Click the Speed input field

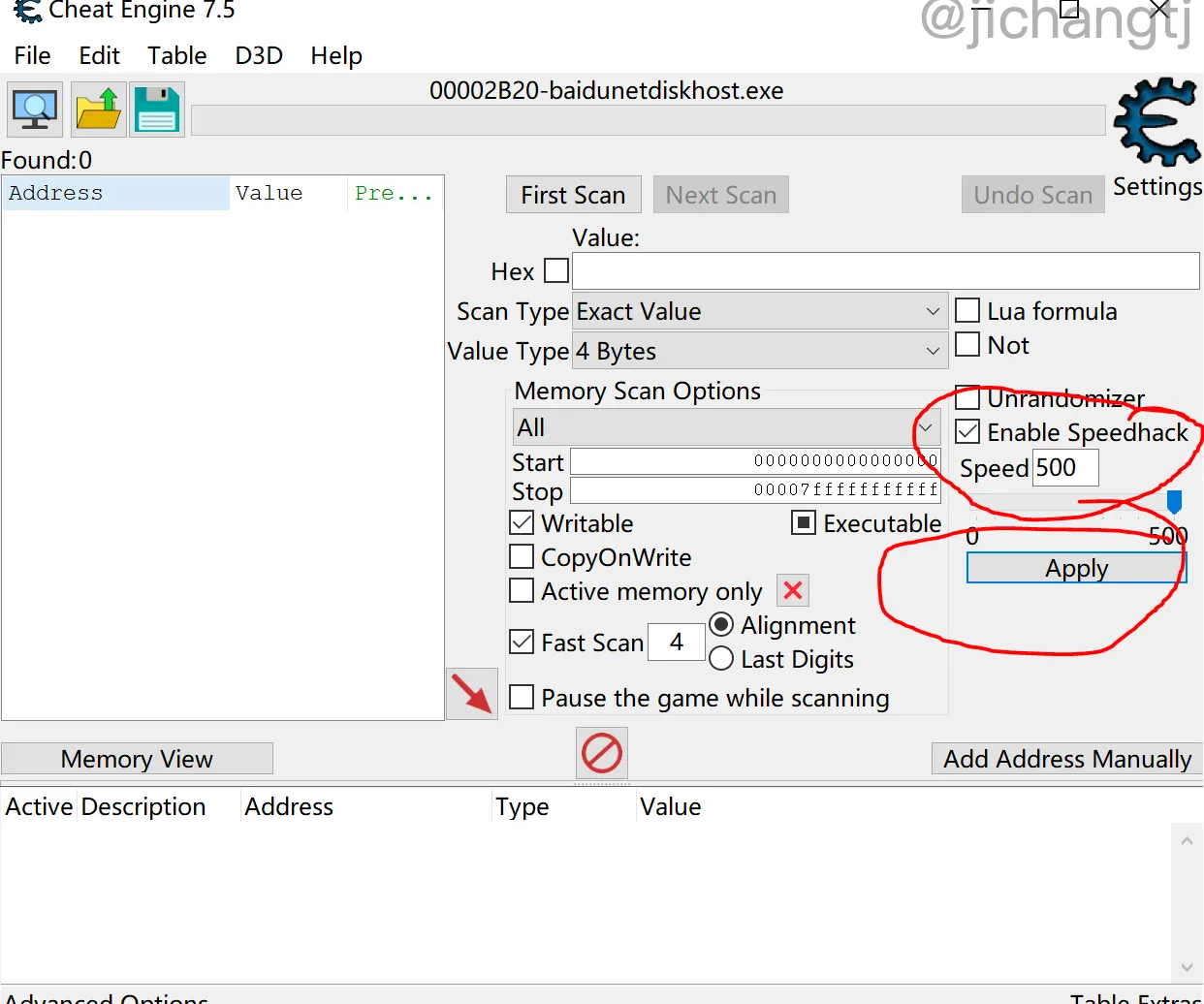click(1065, 467)
